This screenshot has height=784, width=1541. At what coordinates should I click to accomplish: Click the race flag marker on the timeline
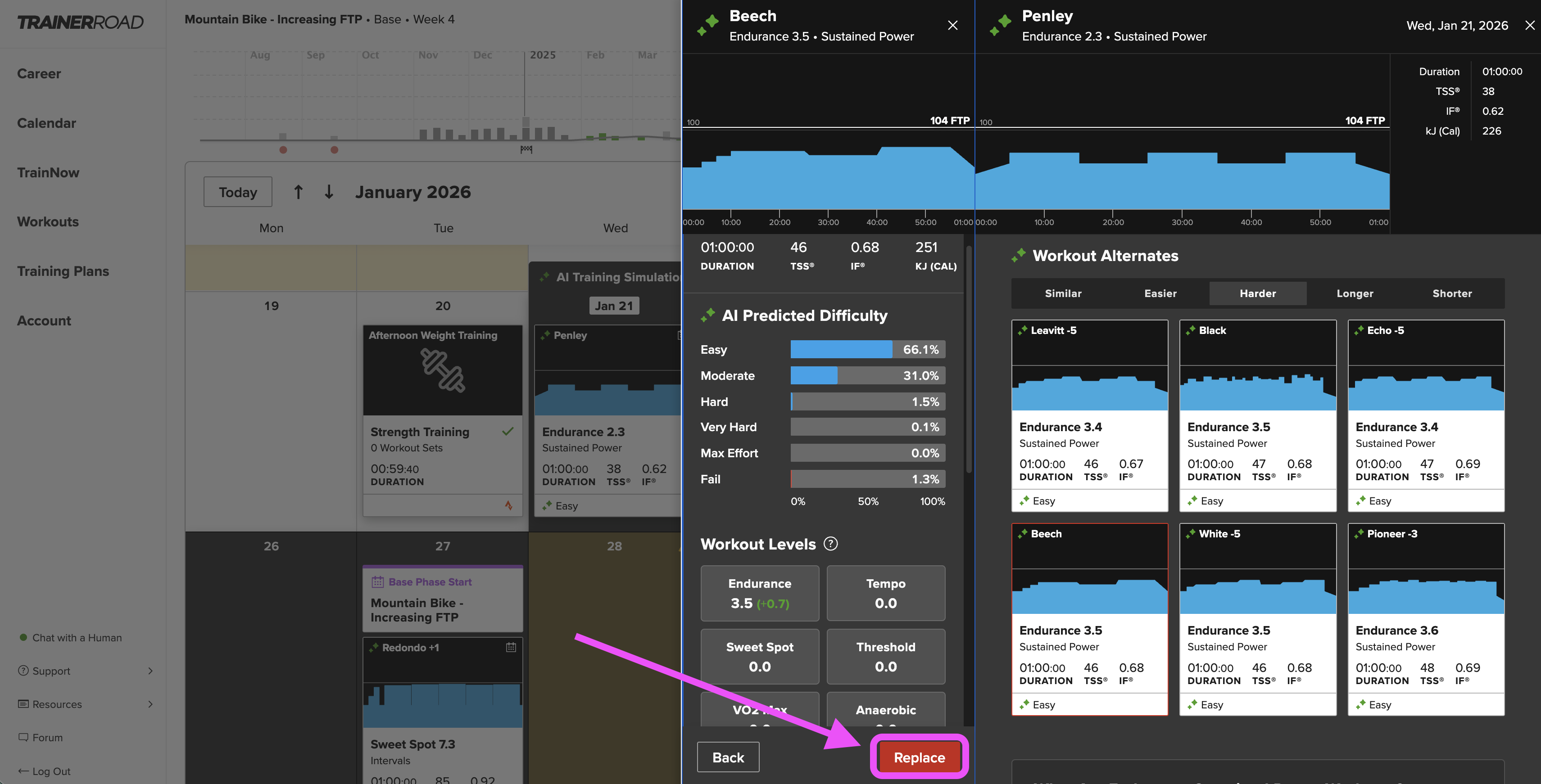pyautogui.click(x=526, y=149)
